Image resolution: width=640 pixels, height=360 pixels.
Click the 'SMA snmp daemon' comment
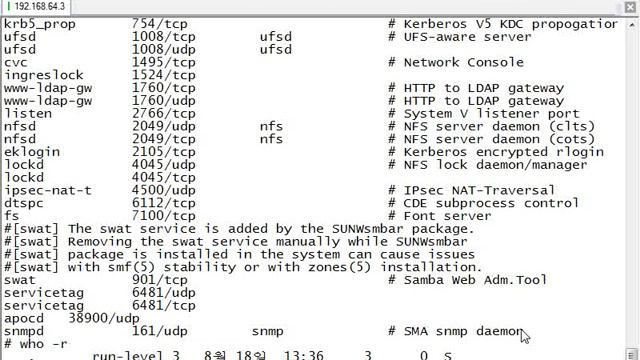coord(463,331)
